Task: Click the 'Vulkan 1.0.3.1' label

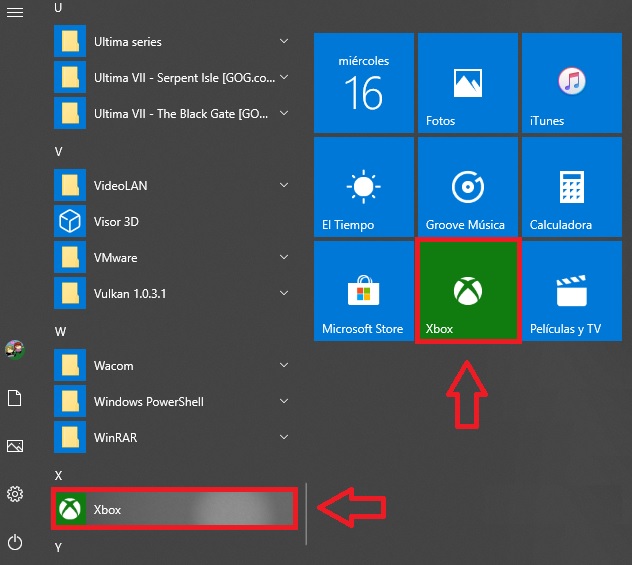Action: point(130,294)
